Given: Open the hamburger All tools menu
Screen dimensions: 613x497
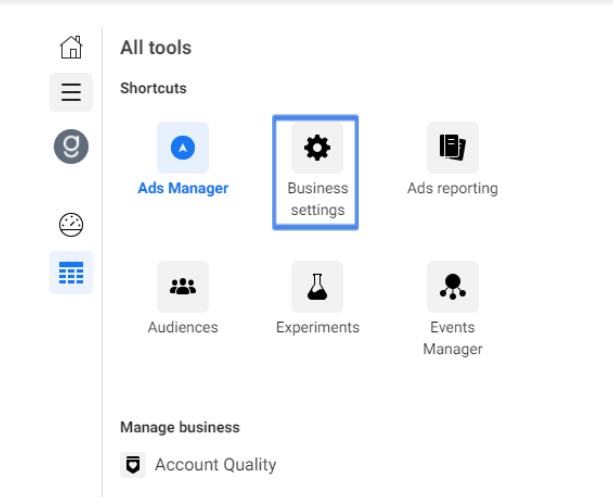Looking at the screenshot, I should (x=71, y=92).
